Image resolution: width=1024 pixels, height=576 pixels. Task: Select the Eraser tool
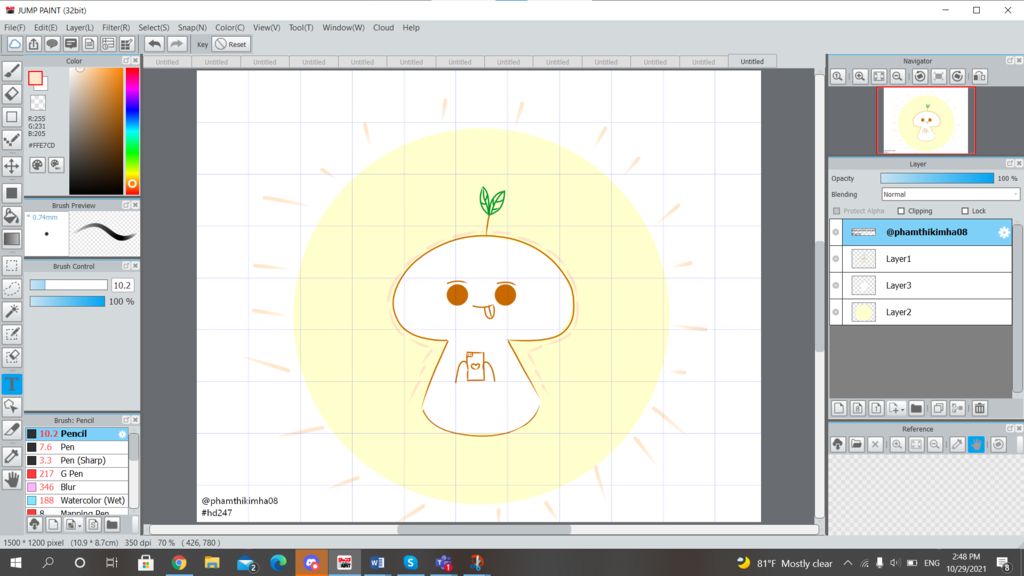[12, 94]
